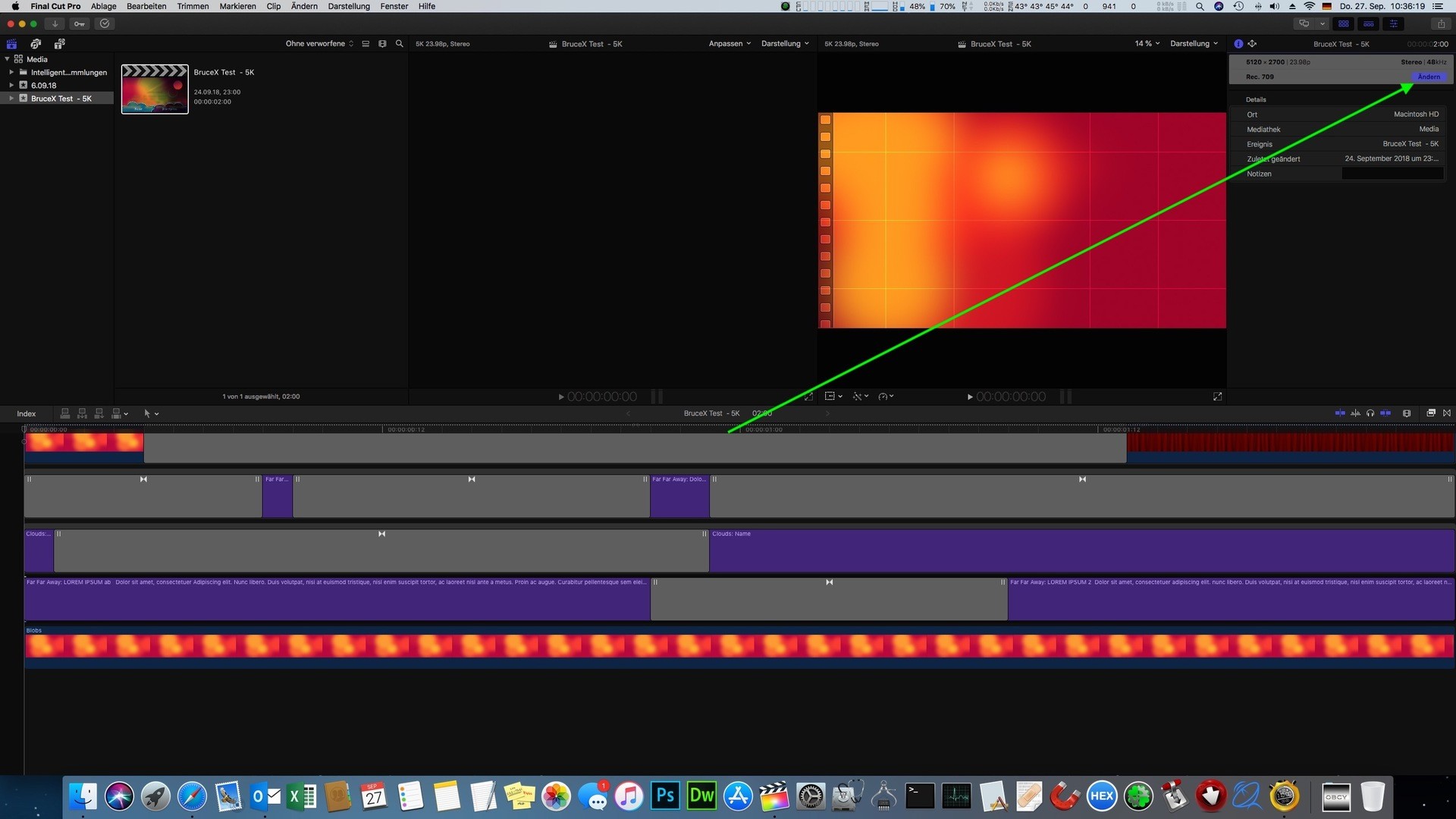Screen dimensions: 1456x819
Task: Click the share export icon
Action: (x=1441, y=24)
